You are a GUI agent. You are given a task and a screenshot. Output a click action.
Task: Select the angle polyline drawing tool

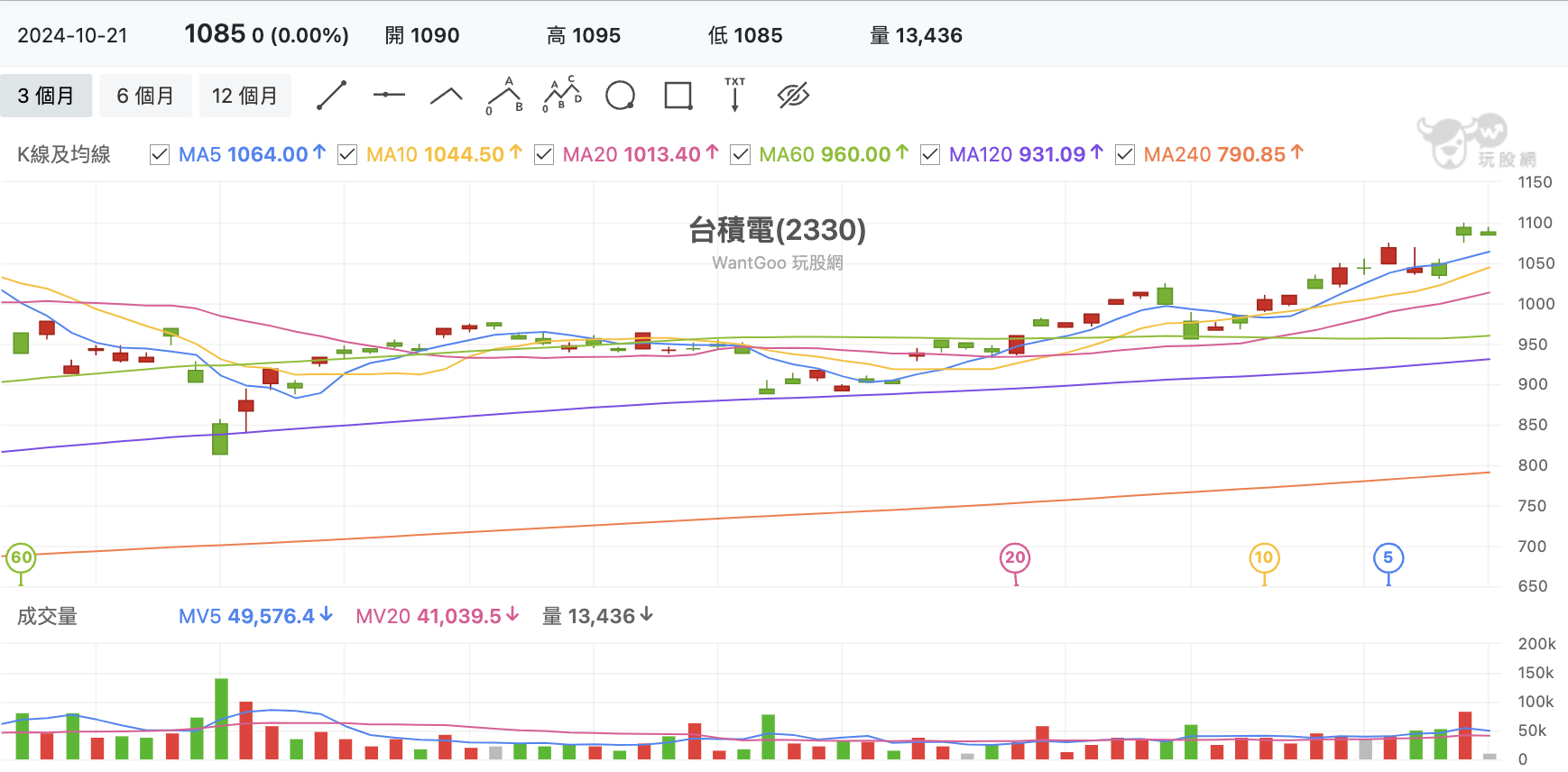pyautogui.click(x=447, y=96)
